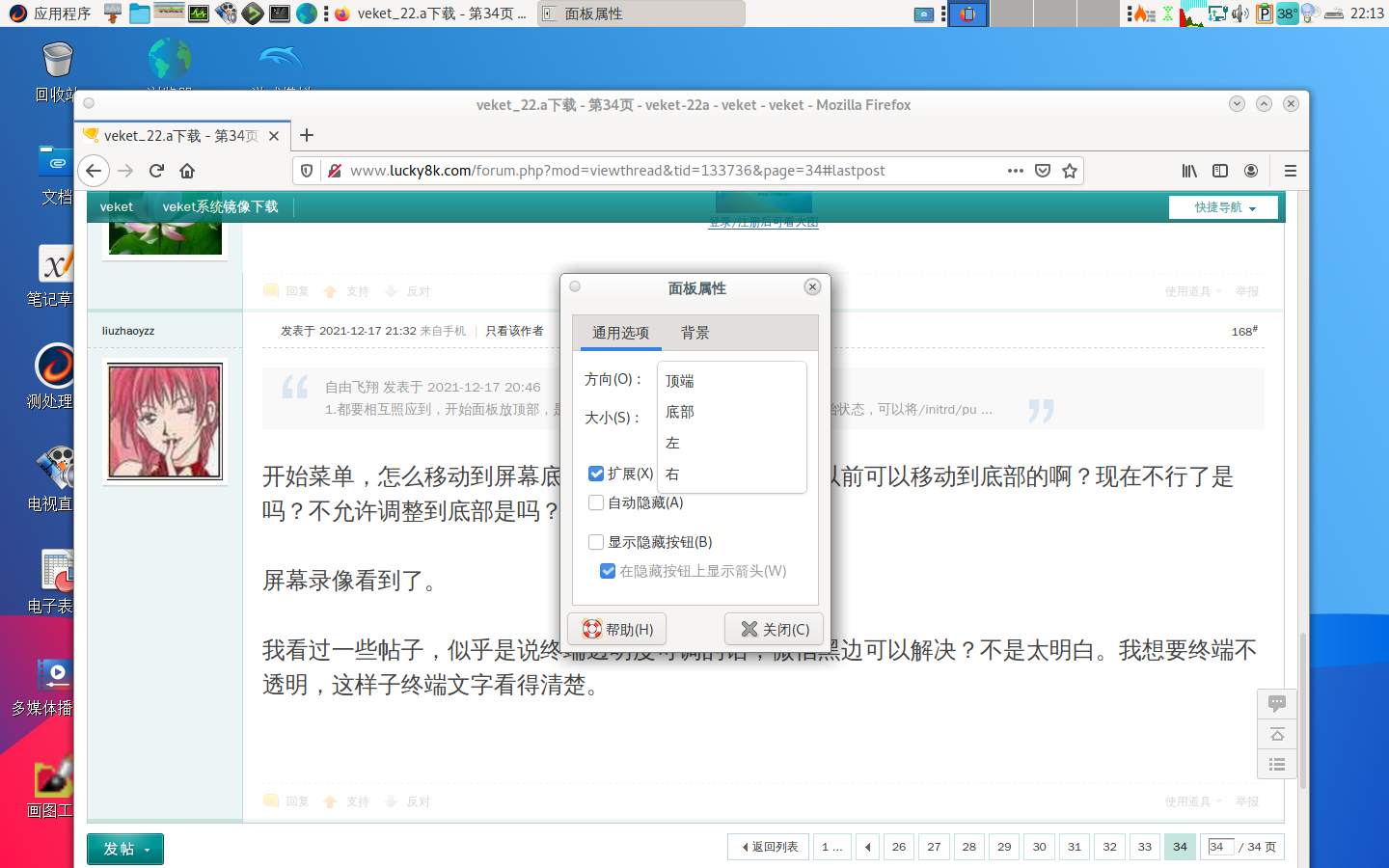Reload the page in Firefox
1389x868 pixels.
click(x=156, y=171)
